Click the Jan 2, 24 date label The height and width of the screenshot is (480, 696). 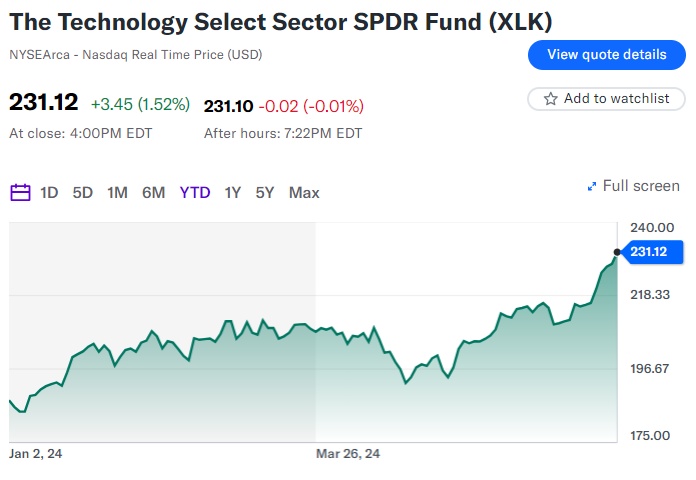[36, 454]
